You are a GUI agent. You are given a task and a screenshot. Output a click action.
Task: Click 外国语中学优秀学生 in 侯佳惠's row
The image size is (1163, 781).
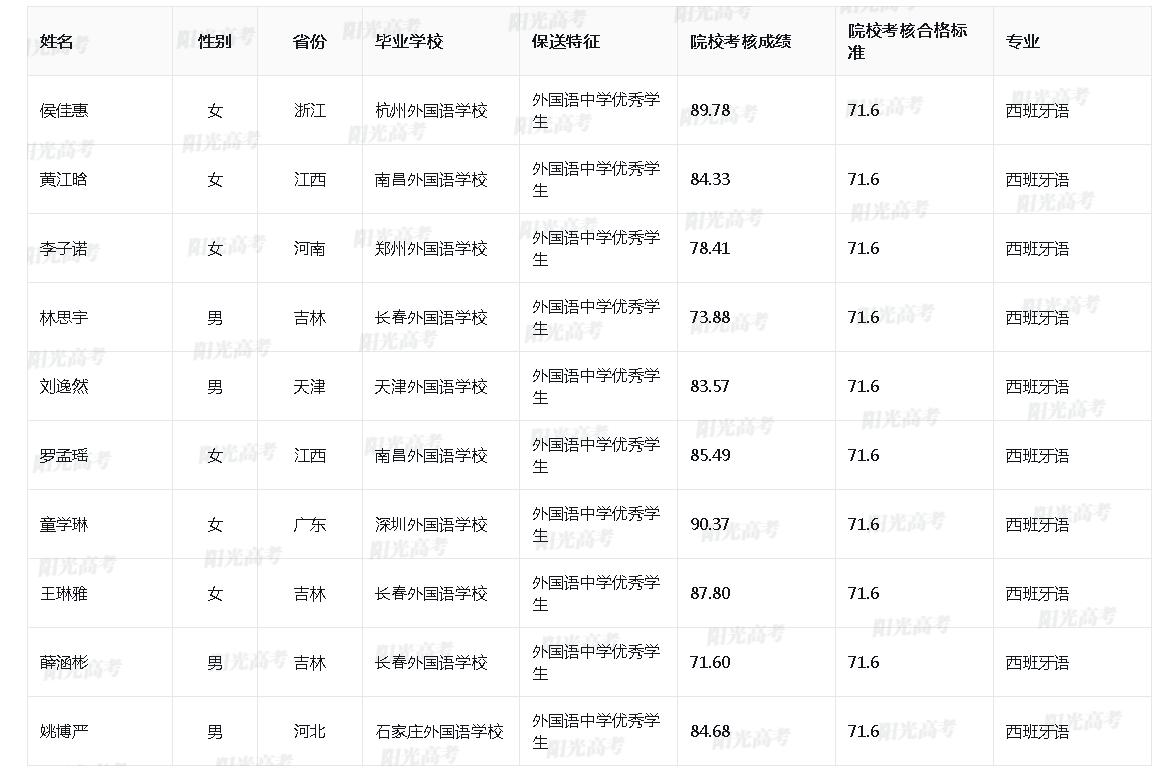[x=596, y=111]
